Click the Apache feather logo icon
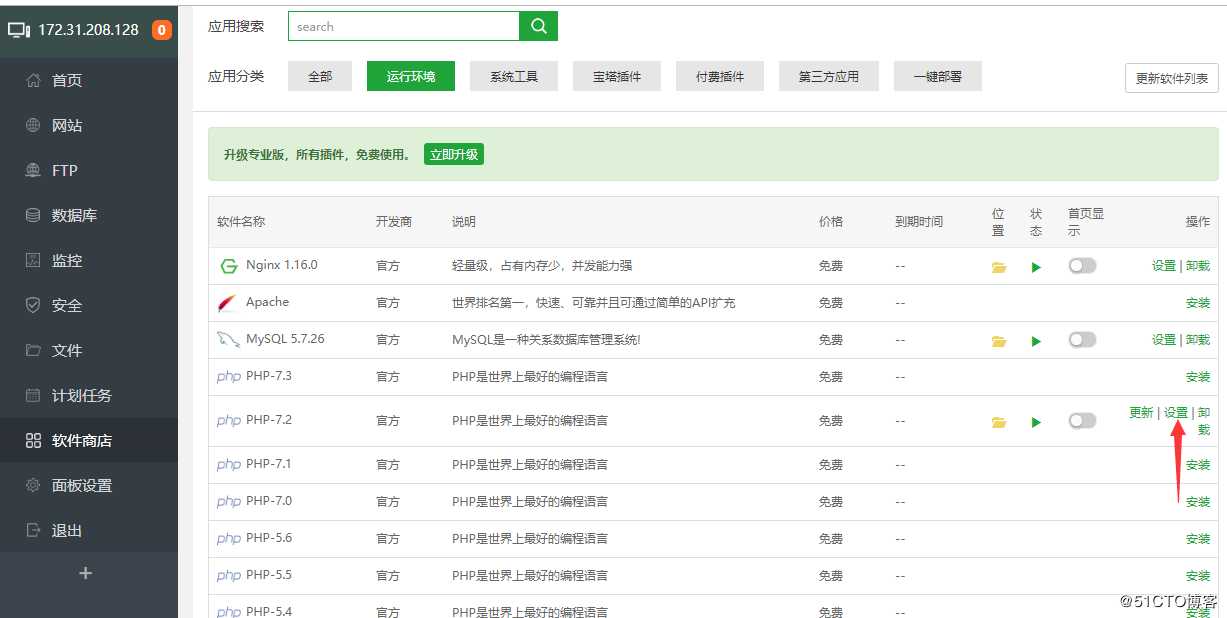 [228, 303]
